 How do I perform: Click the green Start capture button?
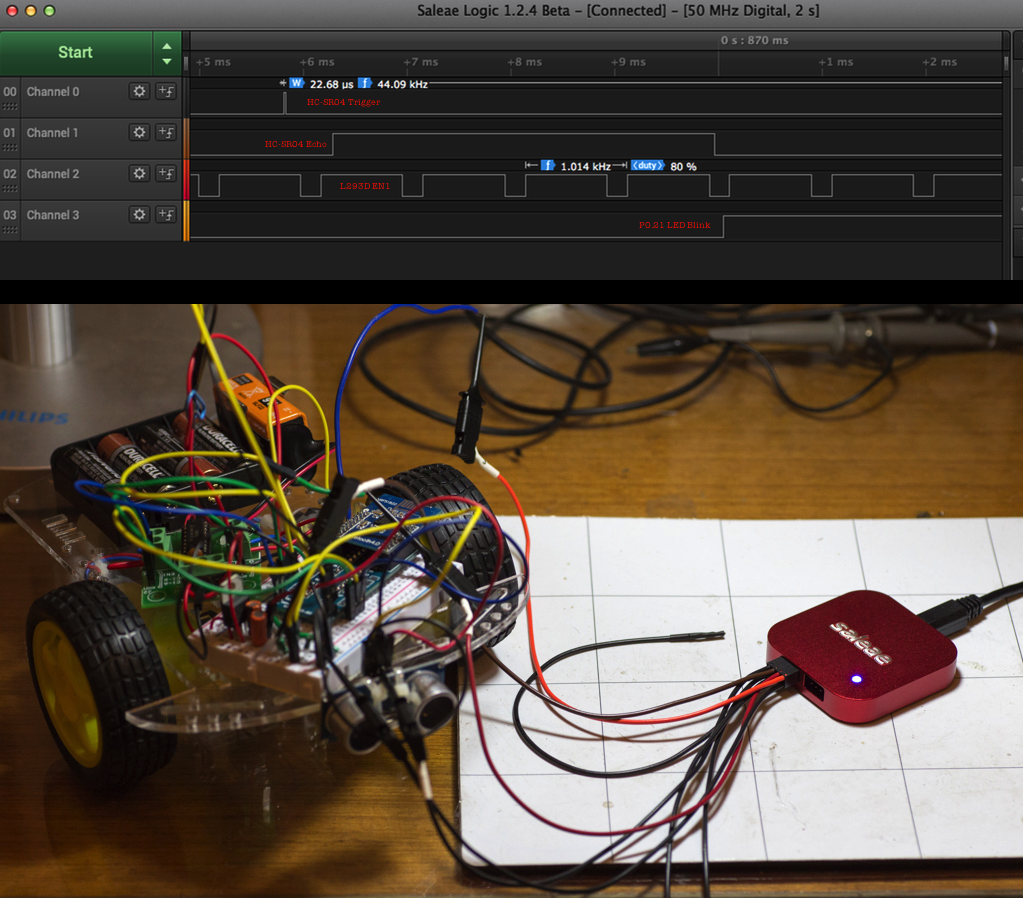click(75, 53)
